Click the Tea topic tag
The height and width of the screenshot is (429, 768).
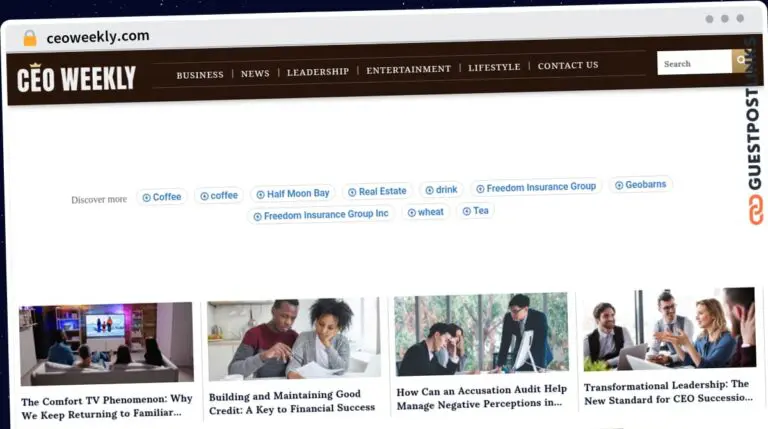click(476, 211)
